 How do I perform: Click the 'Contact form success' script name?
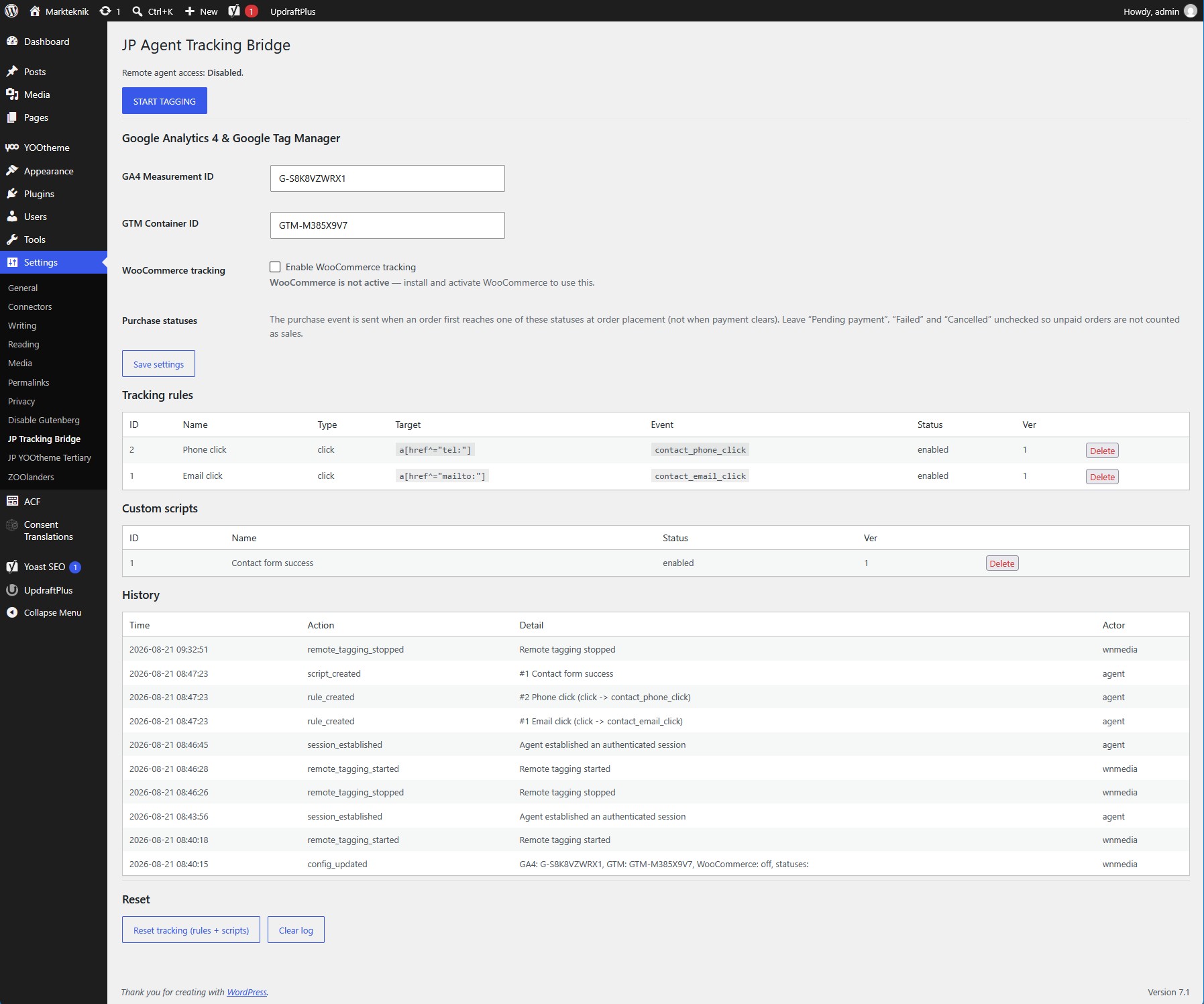pyautogui.click(x=272, y=563)
